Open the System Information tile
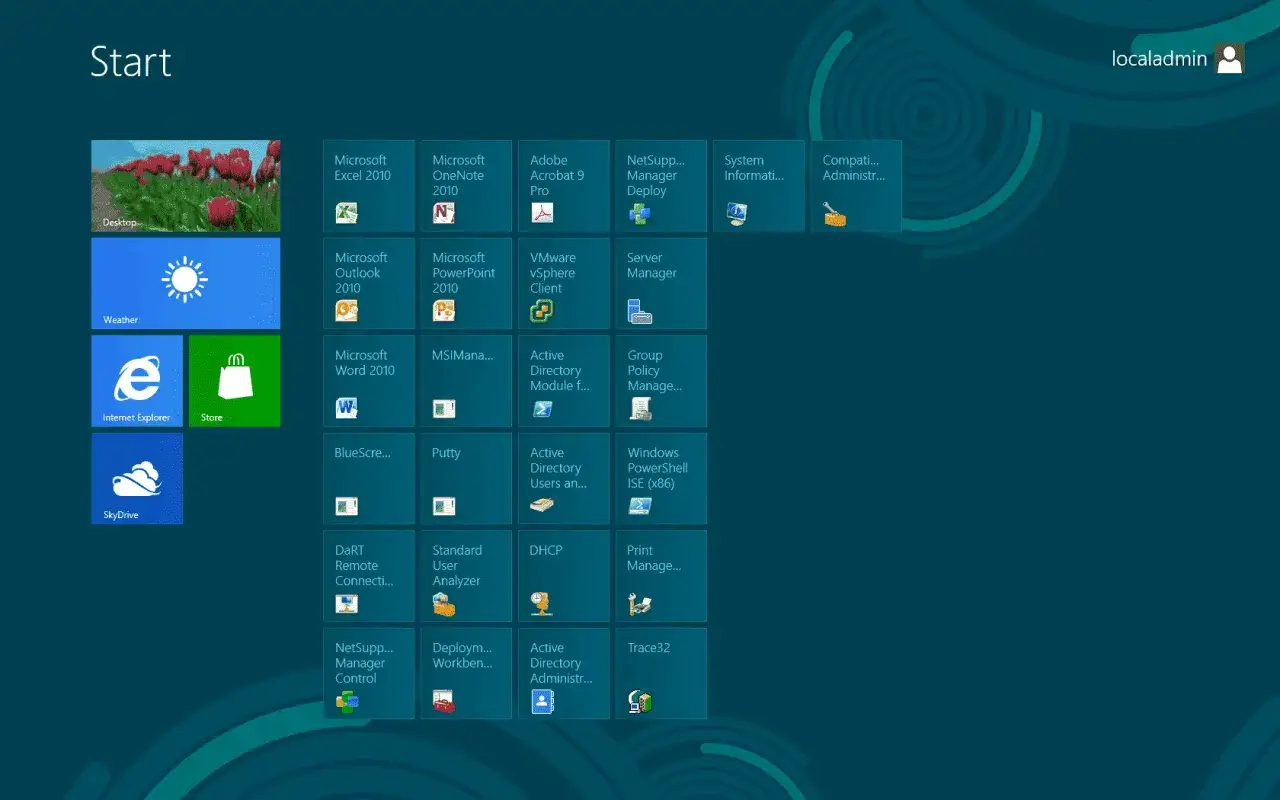 759,186
